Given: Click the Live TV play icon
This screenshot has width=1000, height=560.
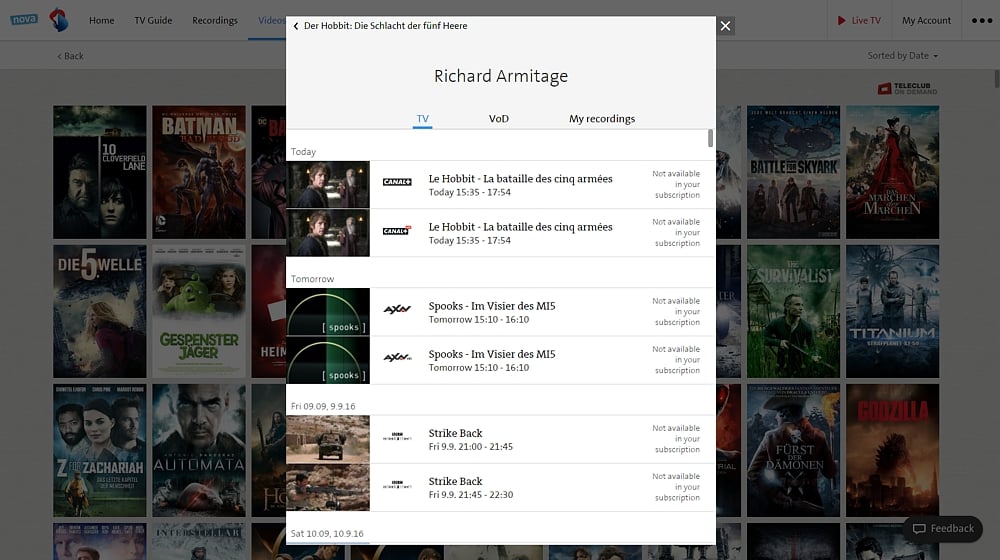Looking at the screenshot, I should click(x=841, y=20).
